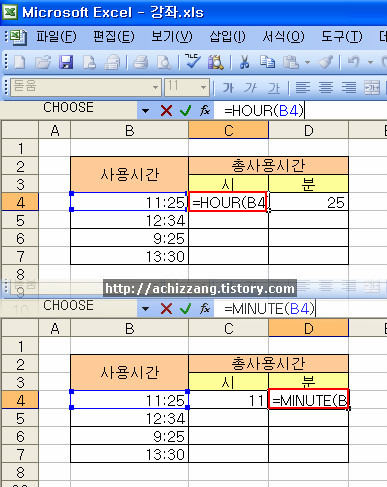Click the New workbook icon

[19, 62]
